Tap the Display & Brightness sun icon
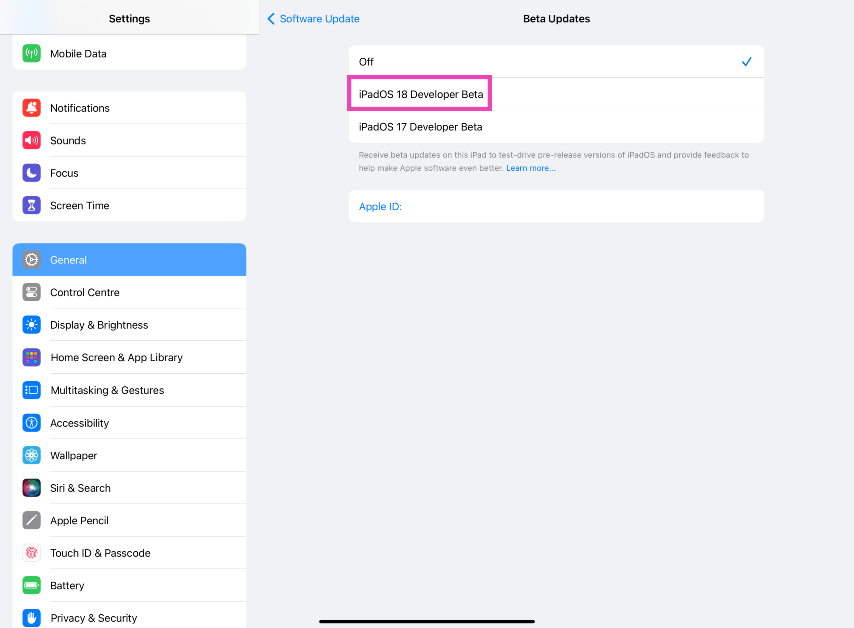 pos(32,325)
